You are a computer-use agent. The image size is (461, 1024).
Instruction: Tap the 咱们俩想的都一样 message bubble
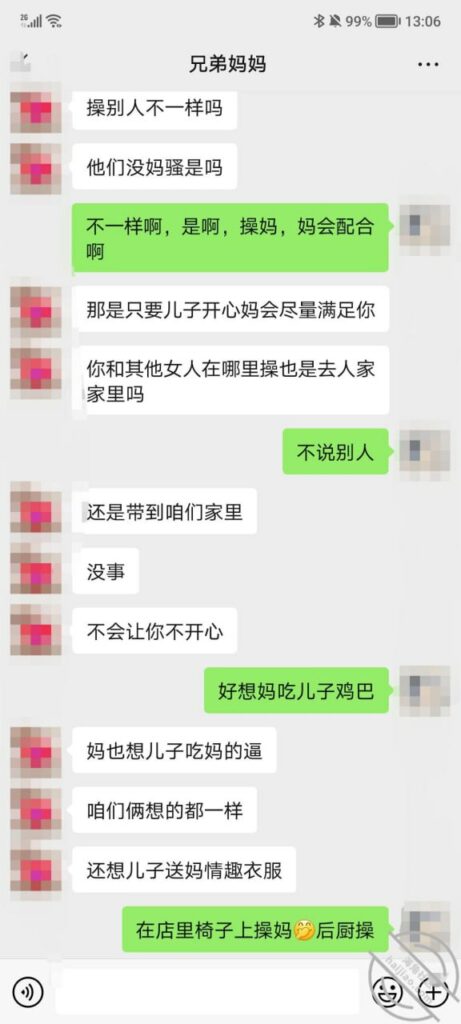[x=165, y=810]
